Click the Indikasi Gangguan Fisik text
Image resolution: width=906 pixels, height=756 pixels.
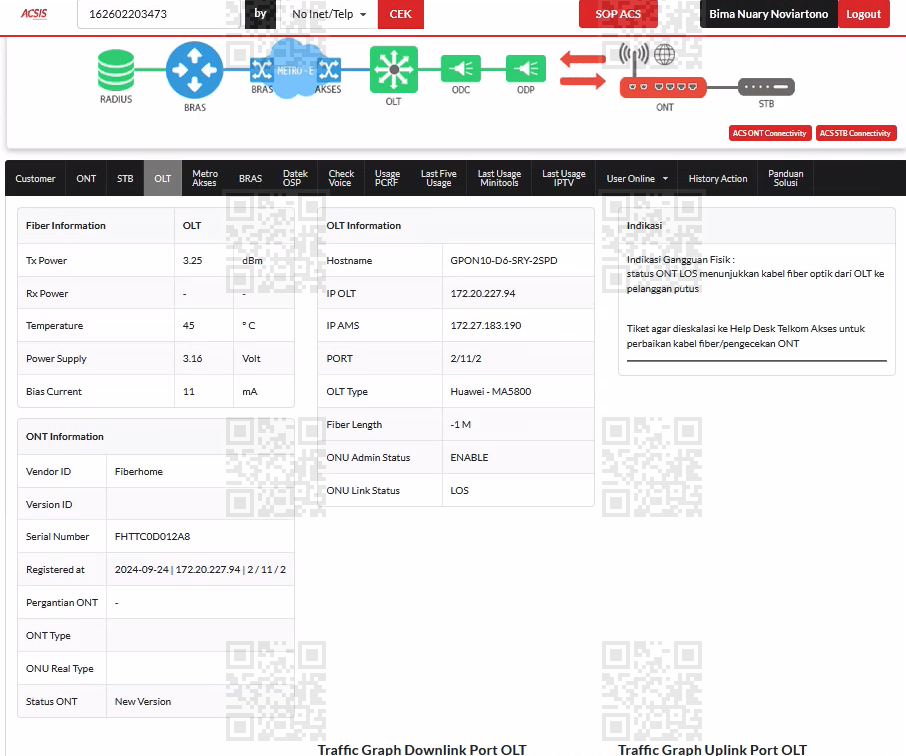(681, 260)
